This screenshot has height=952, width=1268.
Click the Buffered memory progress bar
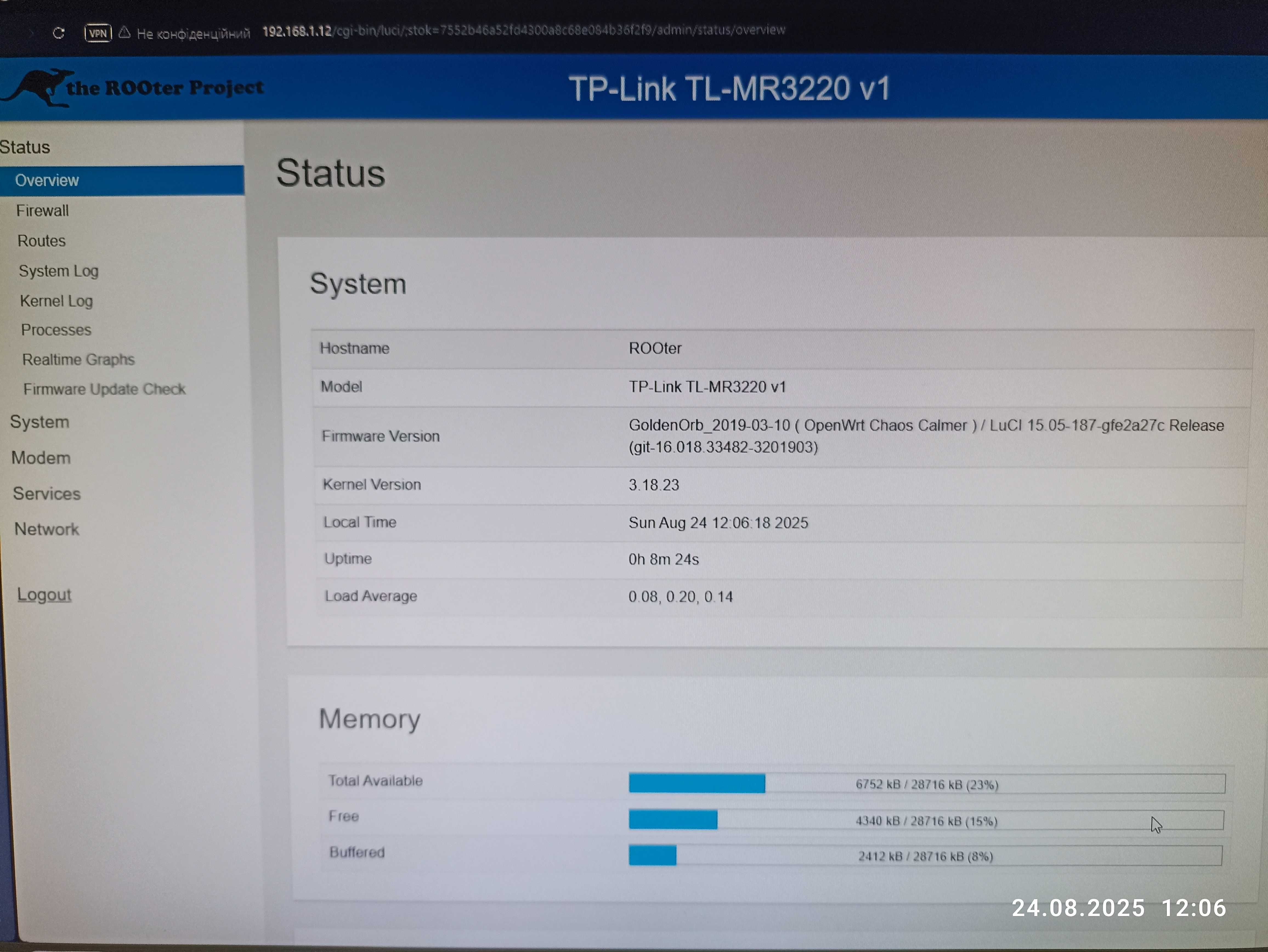tap(925, 856)
